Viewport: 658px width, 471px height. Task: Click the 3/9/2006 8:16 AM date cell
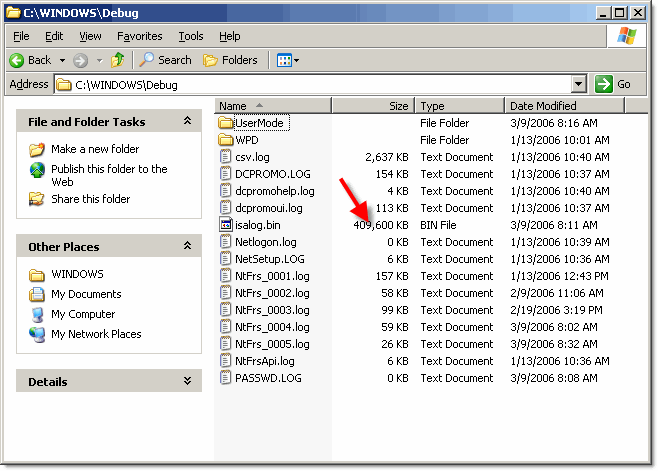[x=554, y=123]
